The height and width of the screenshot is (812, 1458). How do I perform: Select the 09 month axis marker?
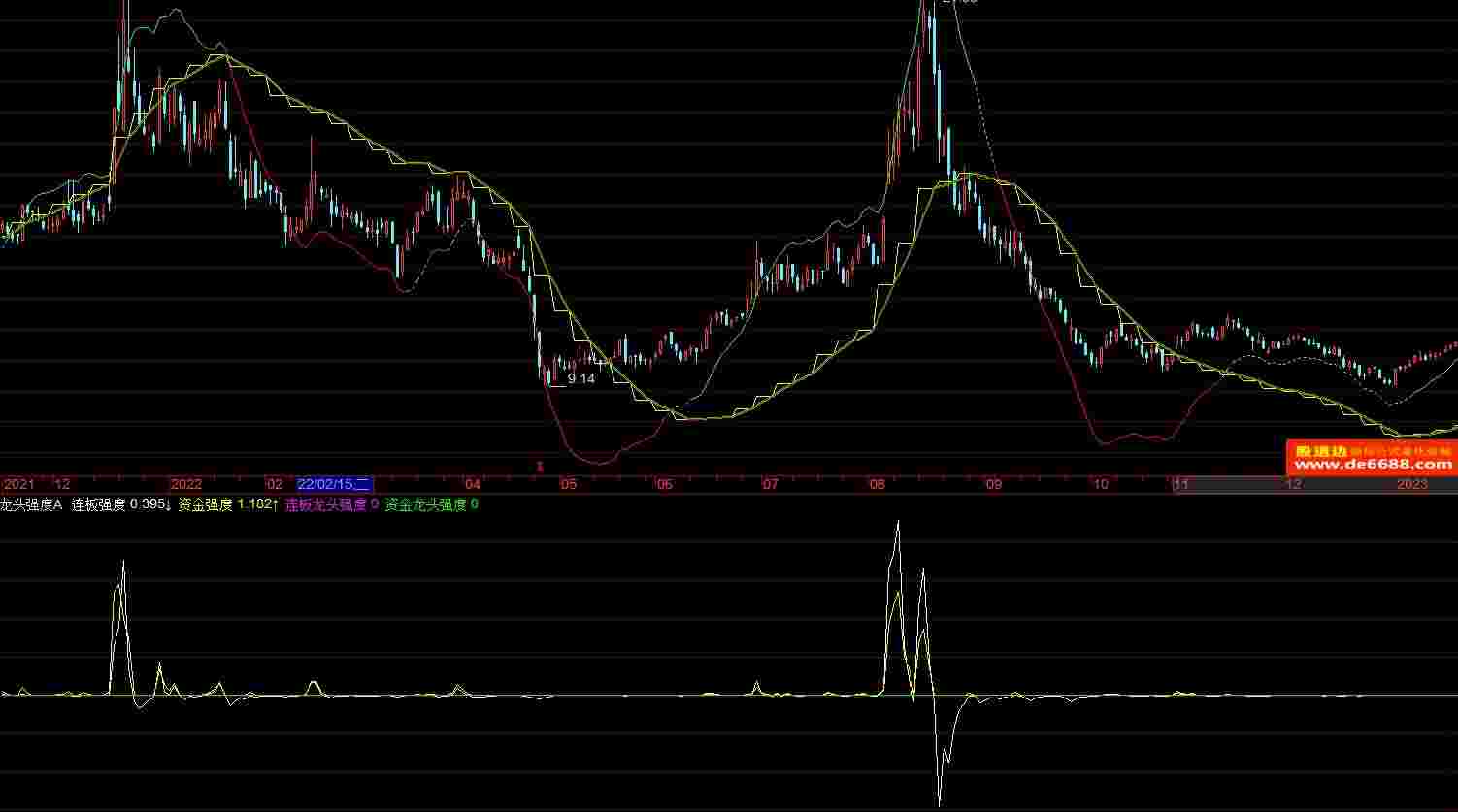[993, 484]
